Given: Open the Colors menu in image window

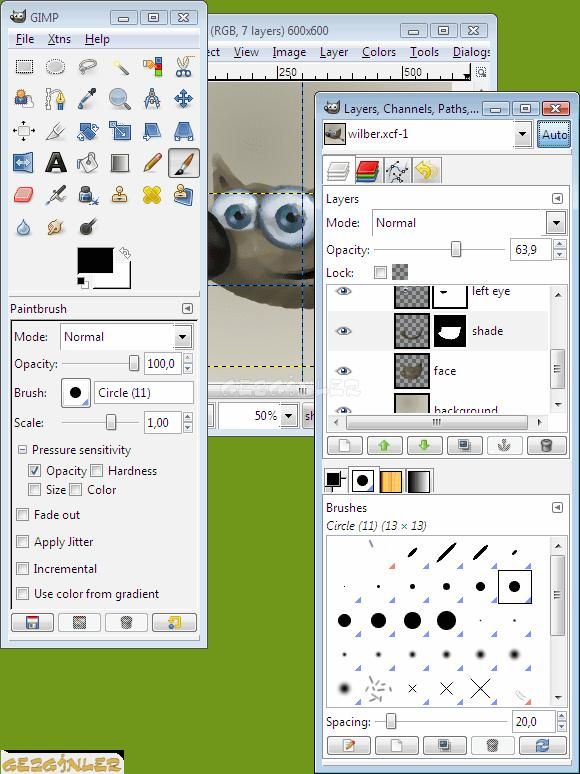Looking at the screenshot, I should [x=379, y=52].
